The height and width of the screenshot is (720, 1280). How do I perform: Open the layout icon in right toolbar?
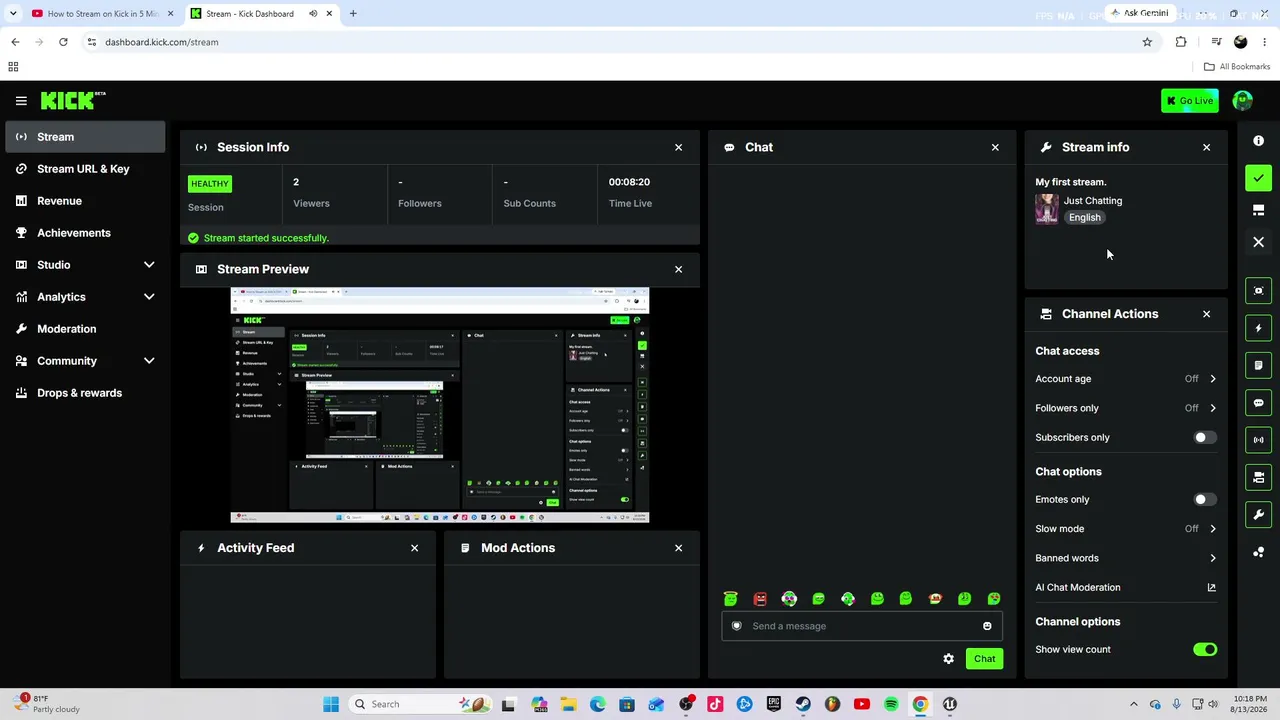[1259, 210]
